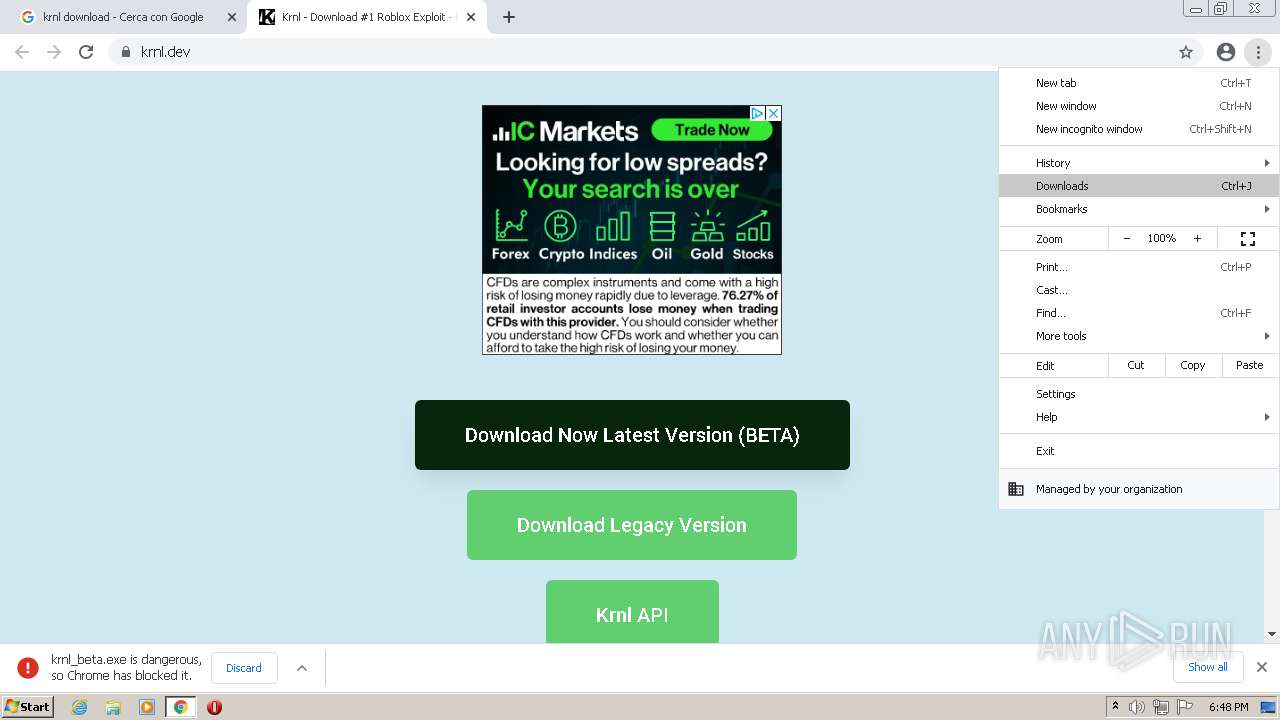Open Internet Explorer from the taskbar
Screen dimensions: 1280x720
(79, 707)
